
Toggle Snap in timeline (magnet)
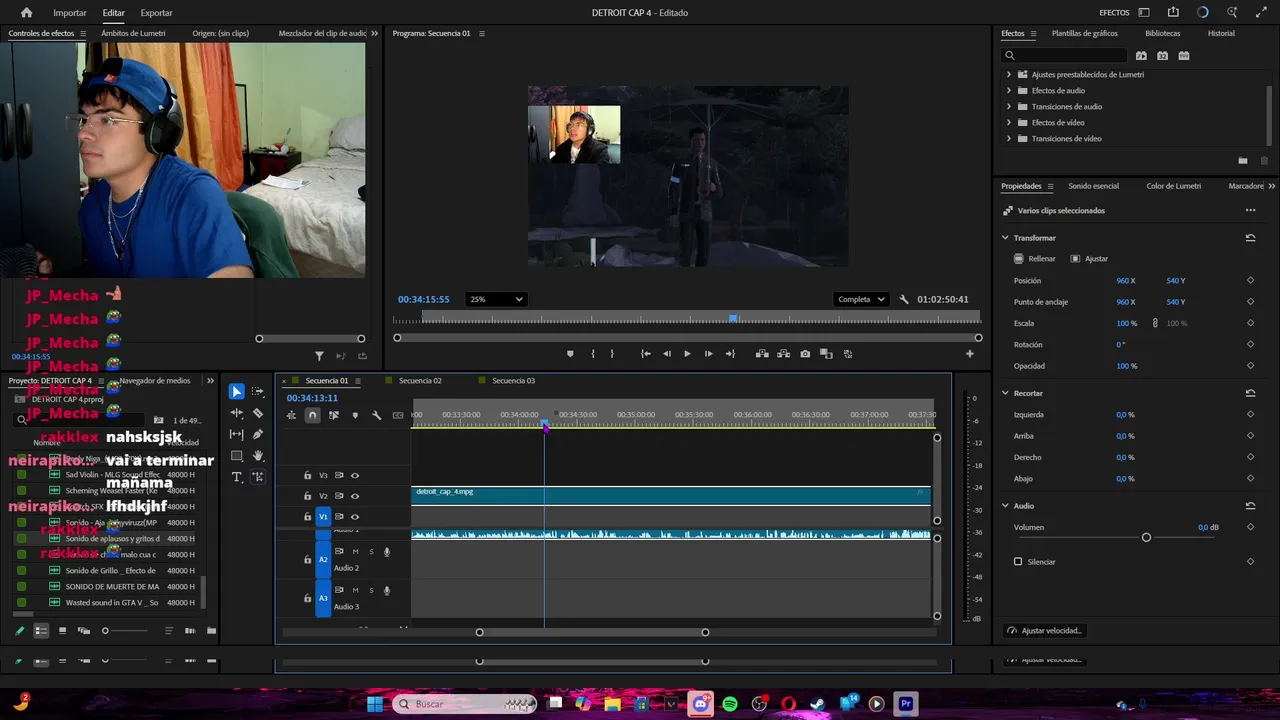(x=312, y=415)
